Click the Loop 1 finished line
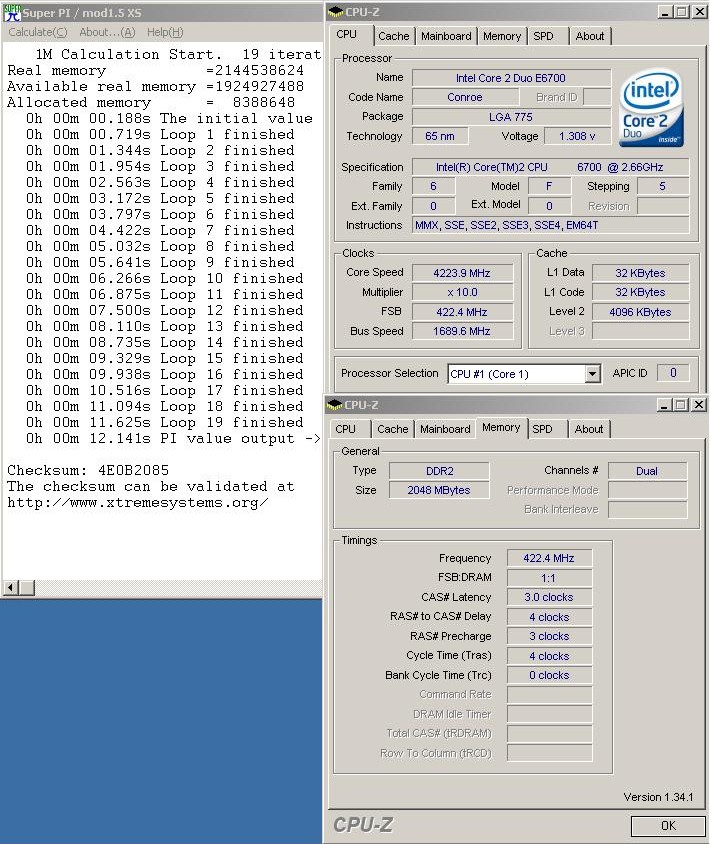Screen dimensions: 710x844 (x=160, y=135)
